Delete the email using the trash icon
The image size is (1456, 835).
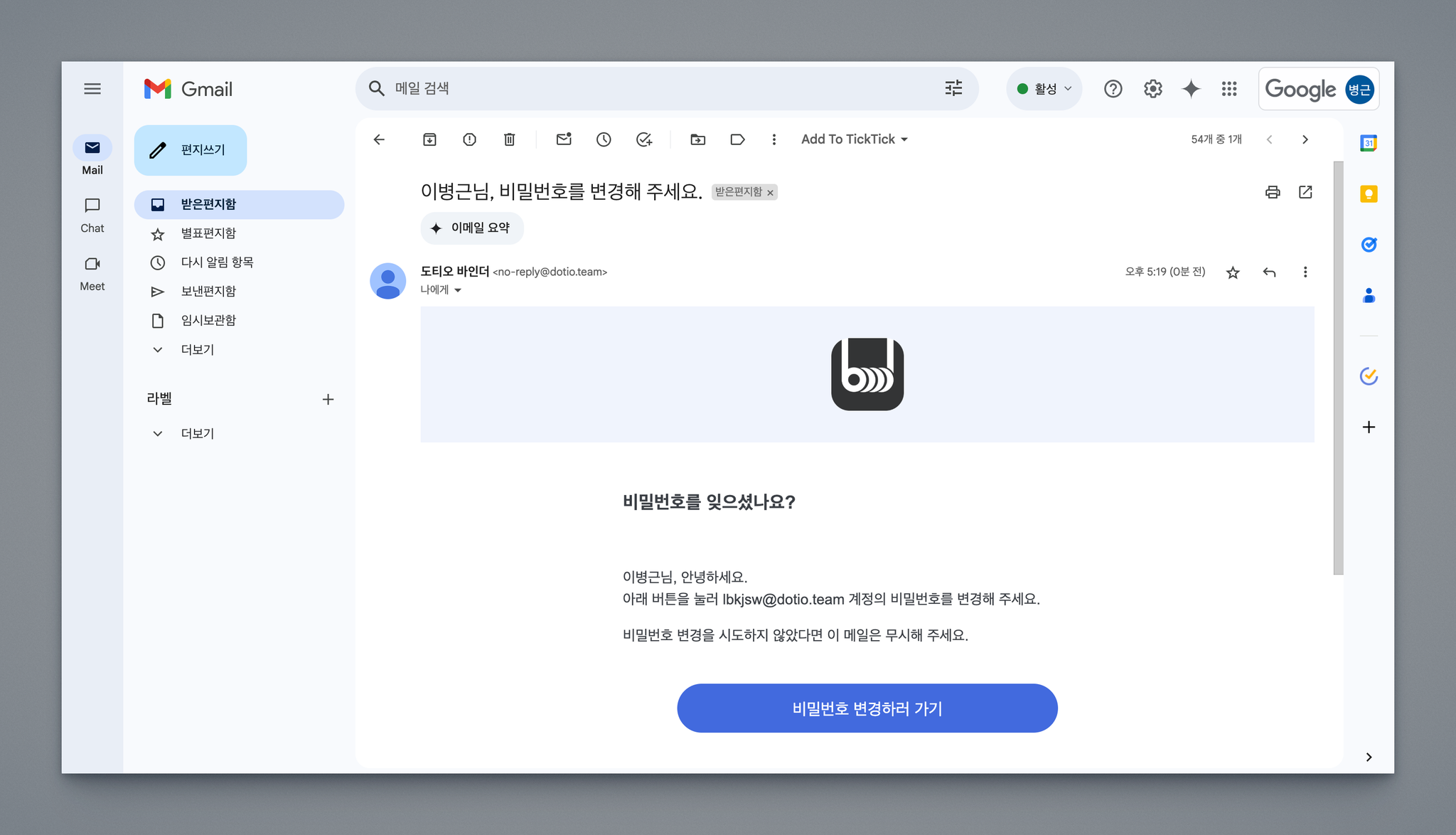coord(509,139)
